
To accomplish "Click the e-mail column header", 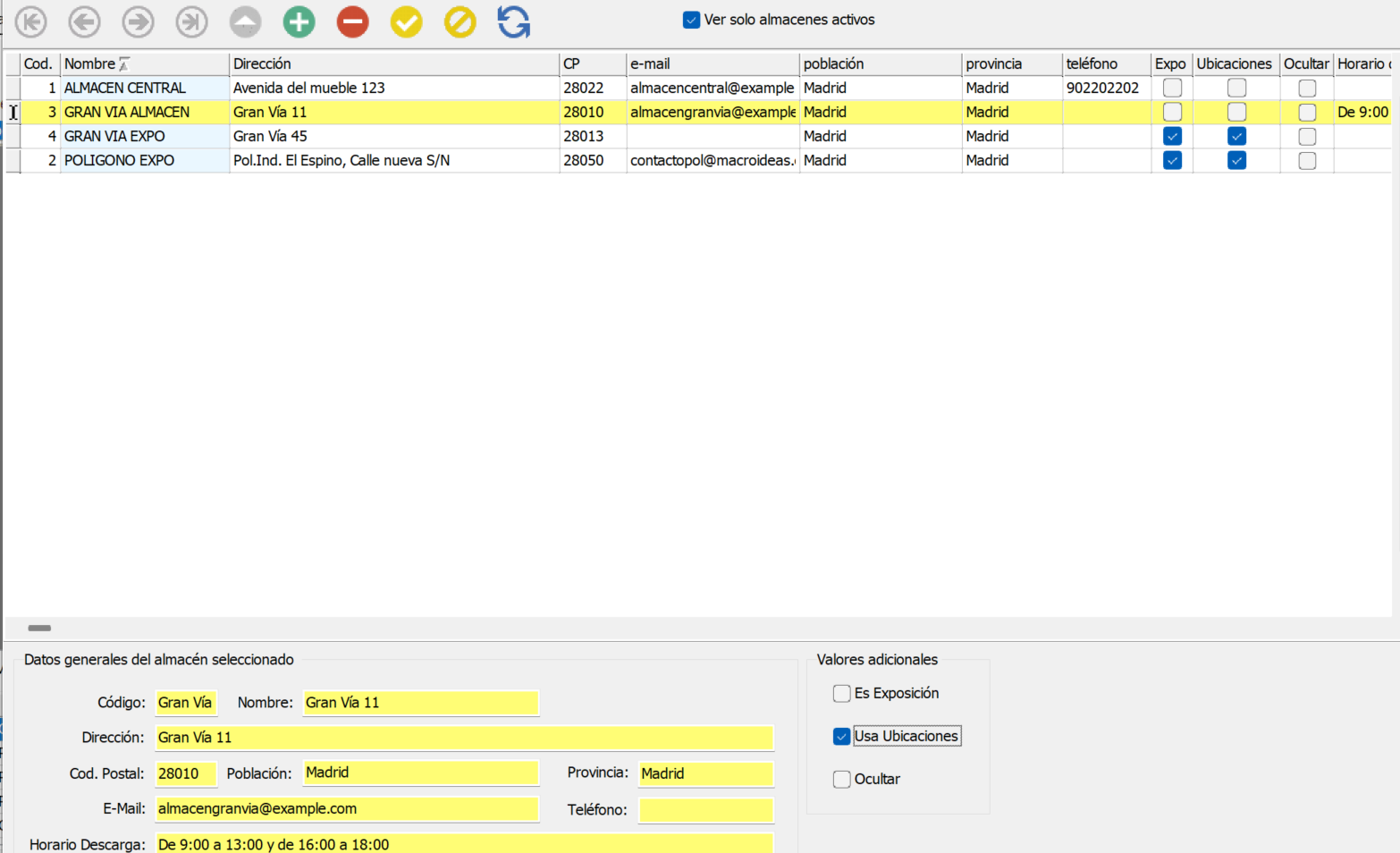I will coord(713,63).
